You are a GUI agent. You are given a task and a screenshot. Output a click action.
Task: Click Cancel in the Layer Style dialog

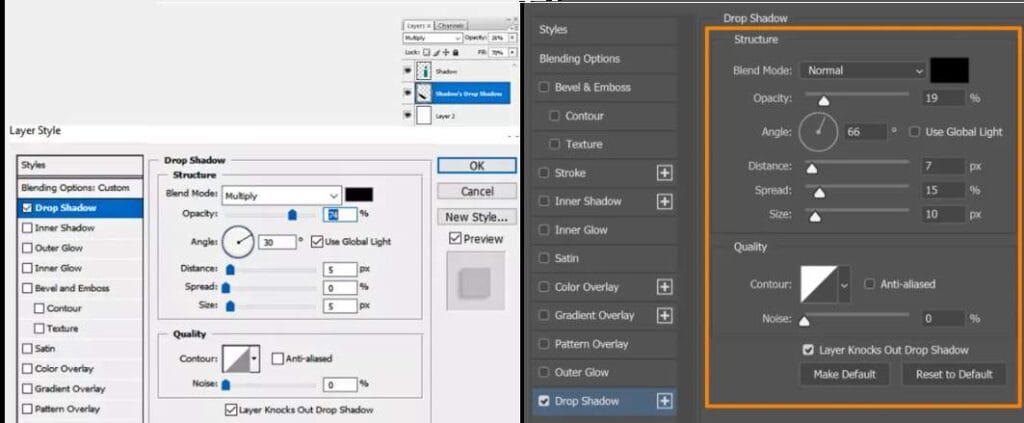click(477, 191)
